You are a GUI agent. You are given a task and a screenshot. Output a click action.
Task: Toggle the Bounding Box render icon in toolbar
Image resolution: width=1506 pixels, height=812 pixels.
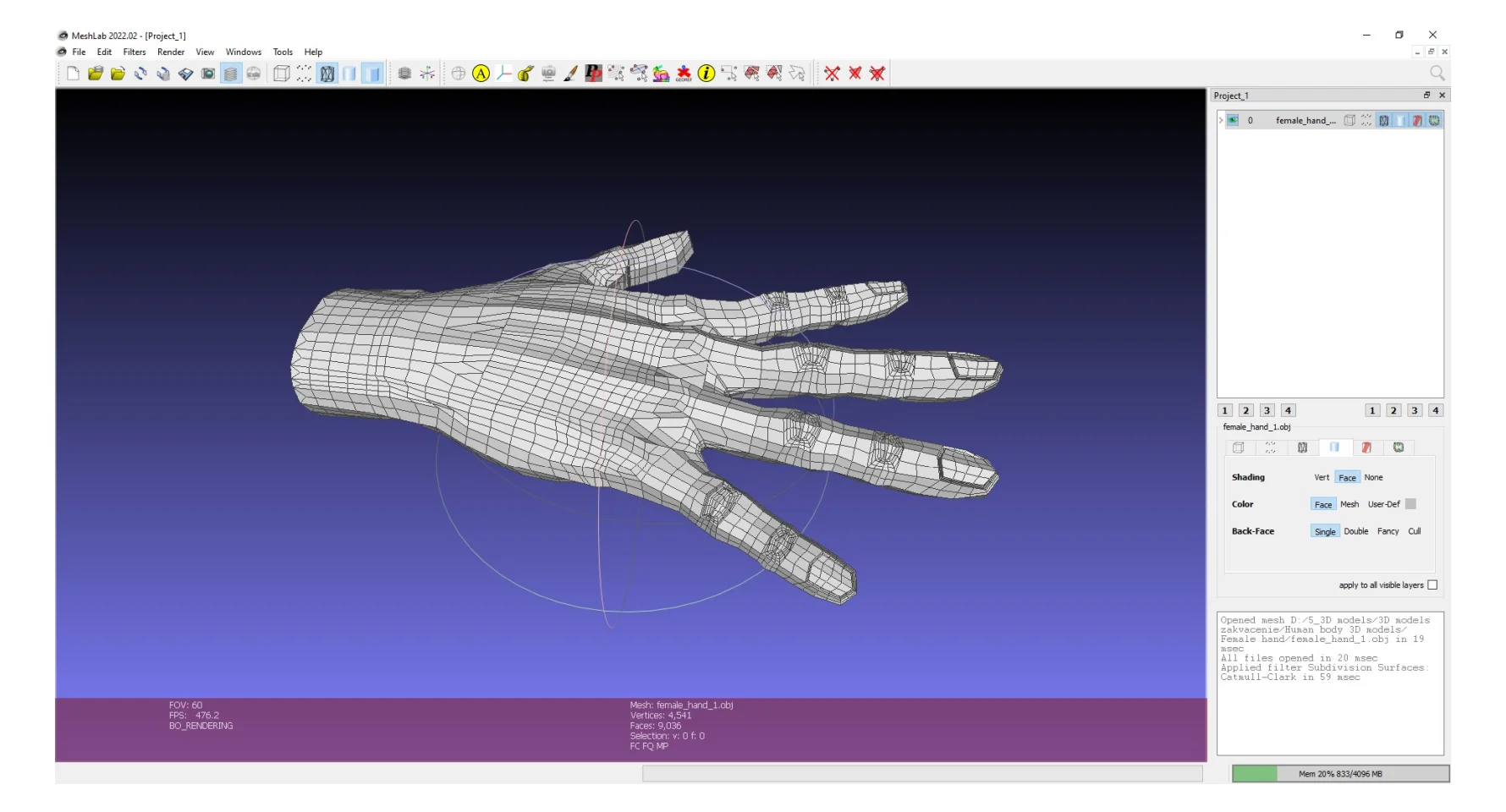tap(282, 74)
